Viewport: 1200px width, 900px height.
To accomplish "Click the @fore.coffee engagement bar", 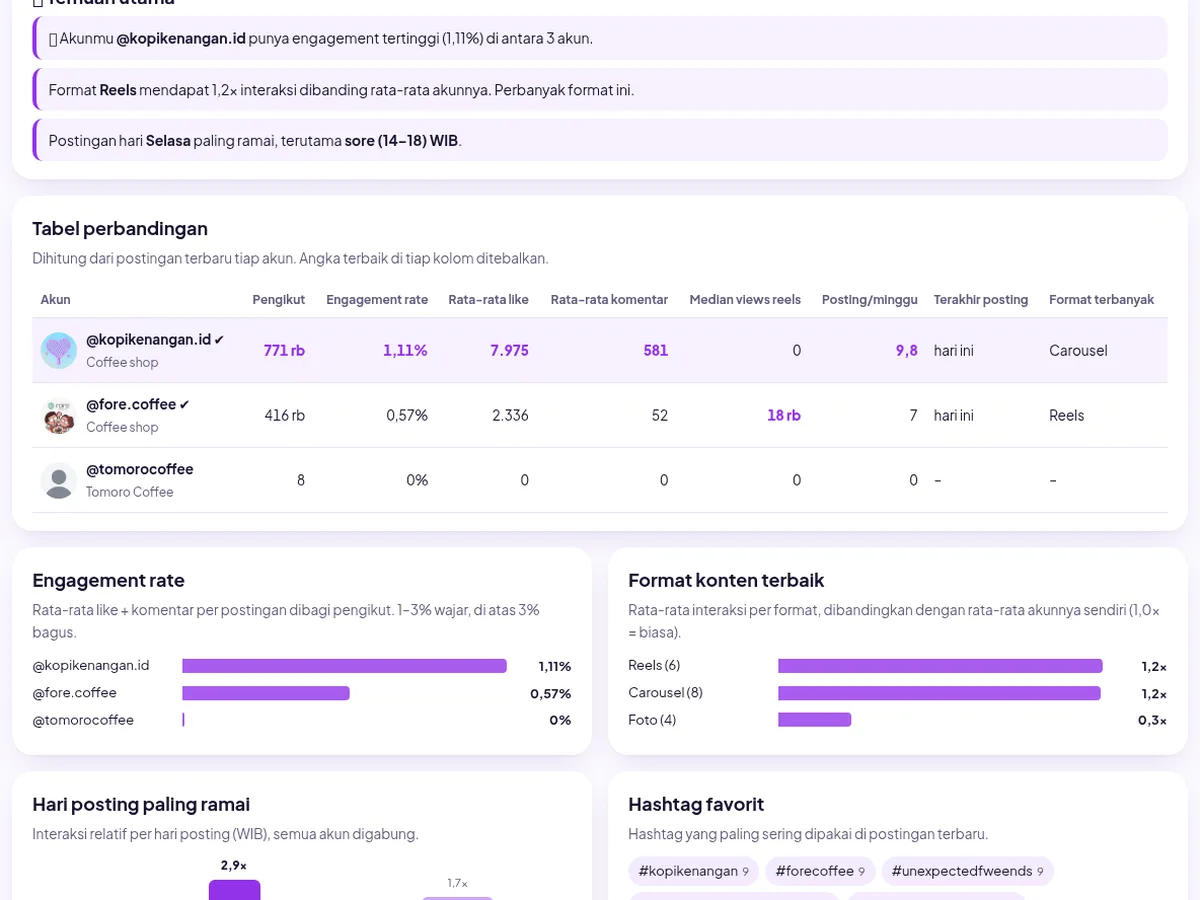I will 266,693.
